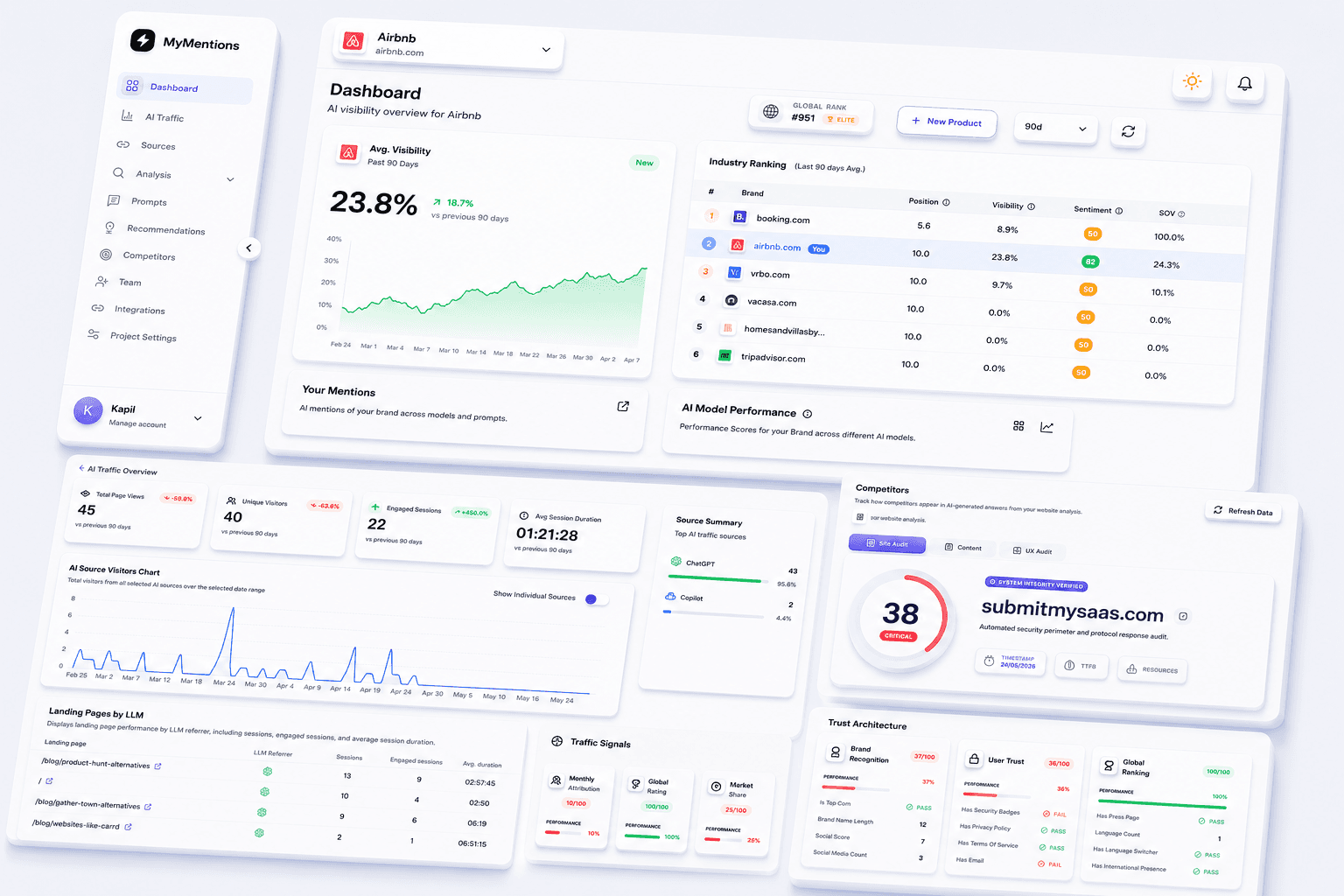
Task: Select the vrbo.com ranking row
Action: pyautogui.click(x=962, y=282)
